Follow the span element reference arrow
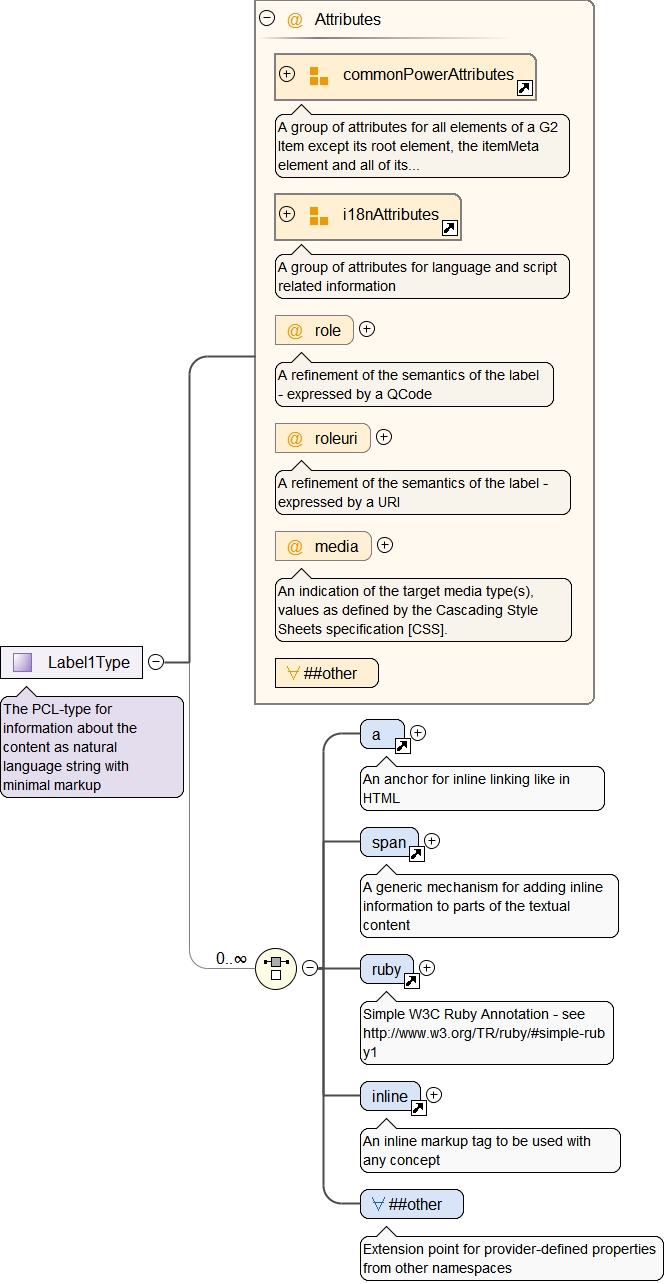The height and width of the screenshot is (1284, 671). 417,854
